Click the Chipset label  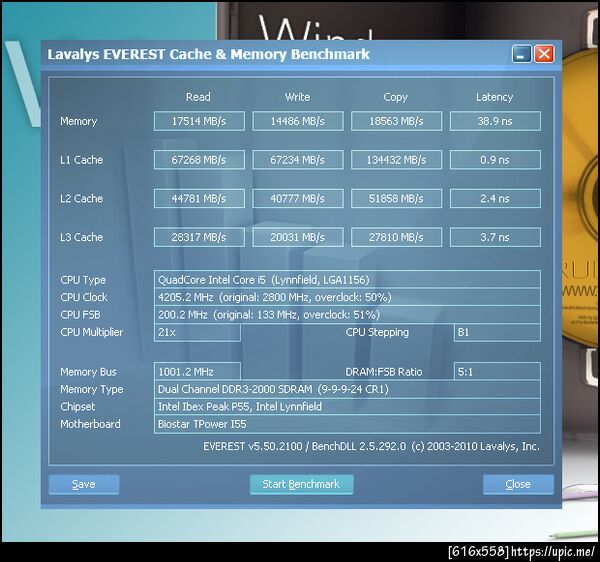78,407
